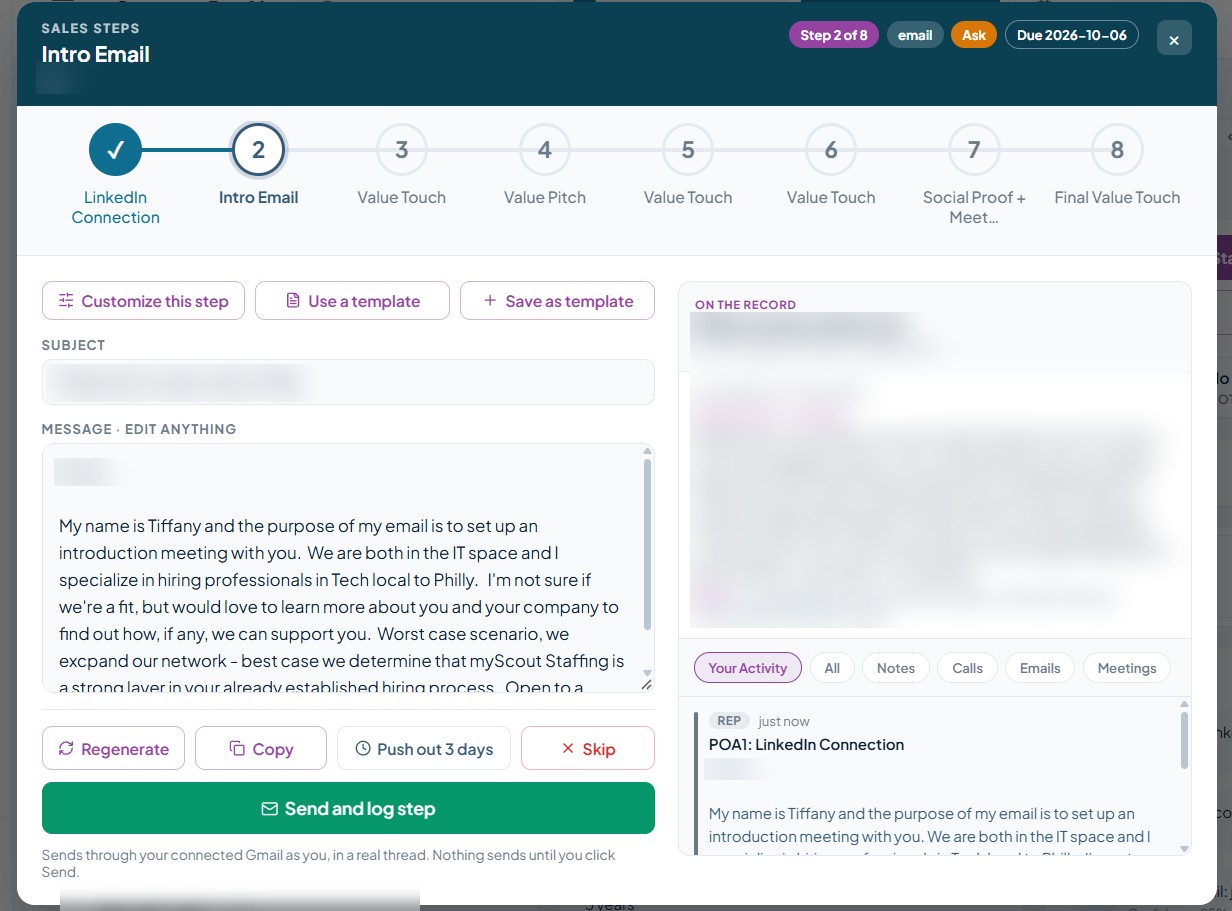Click Customize this step button

[143, 301]
